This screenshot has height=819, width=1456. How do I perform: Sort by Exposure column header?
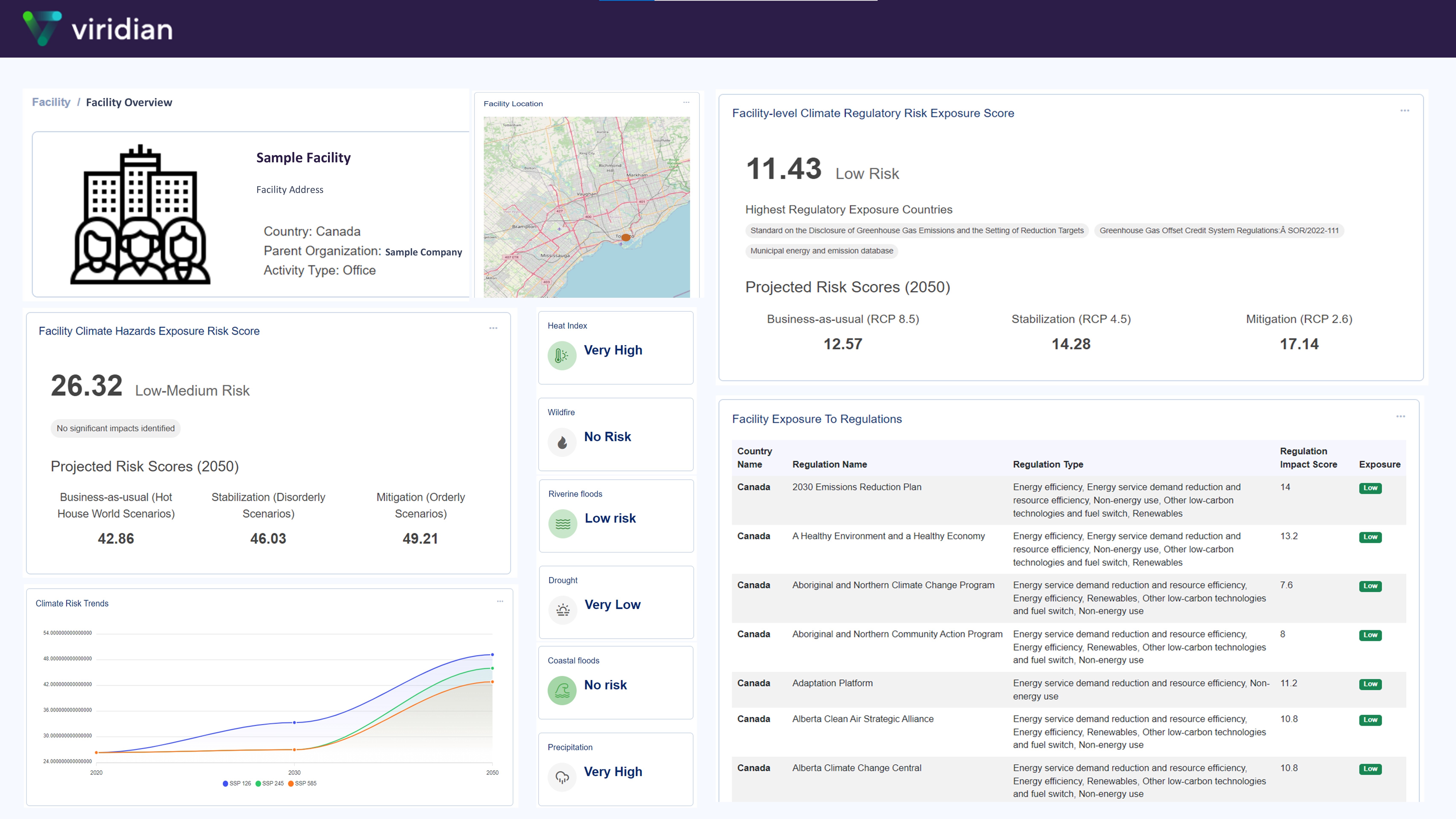(x=1380, y=465)
